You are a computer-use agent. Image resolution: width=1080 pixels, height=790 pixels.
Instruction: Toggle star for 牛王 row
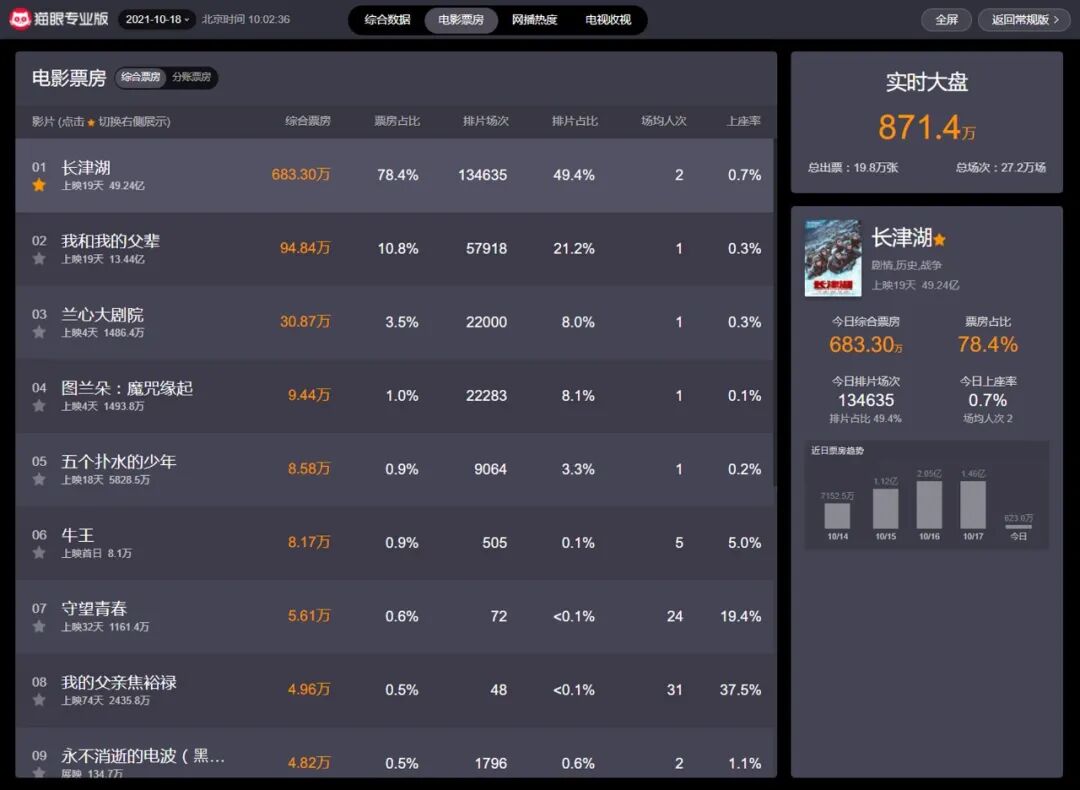[x=39, y=553]
